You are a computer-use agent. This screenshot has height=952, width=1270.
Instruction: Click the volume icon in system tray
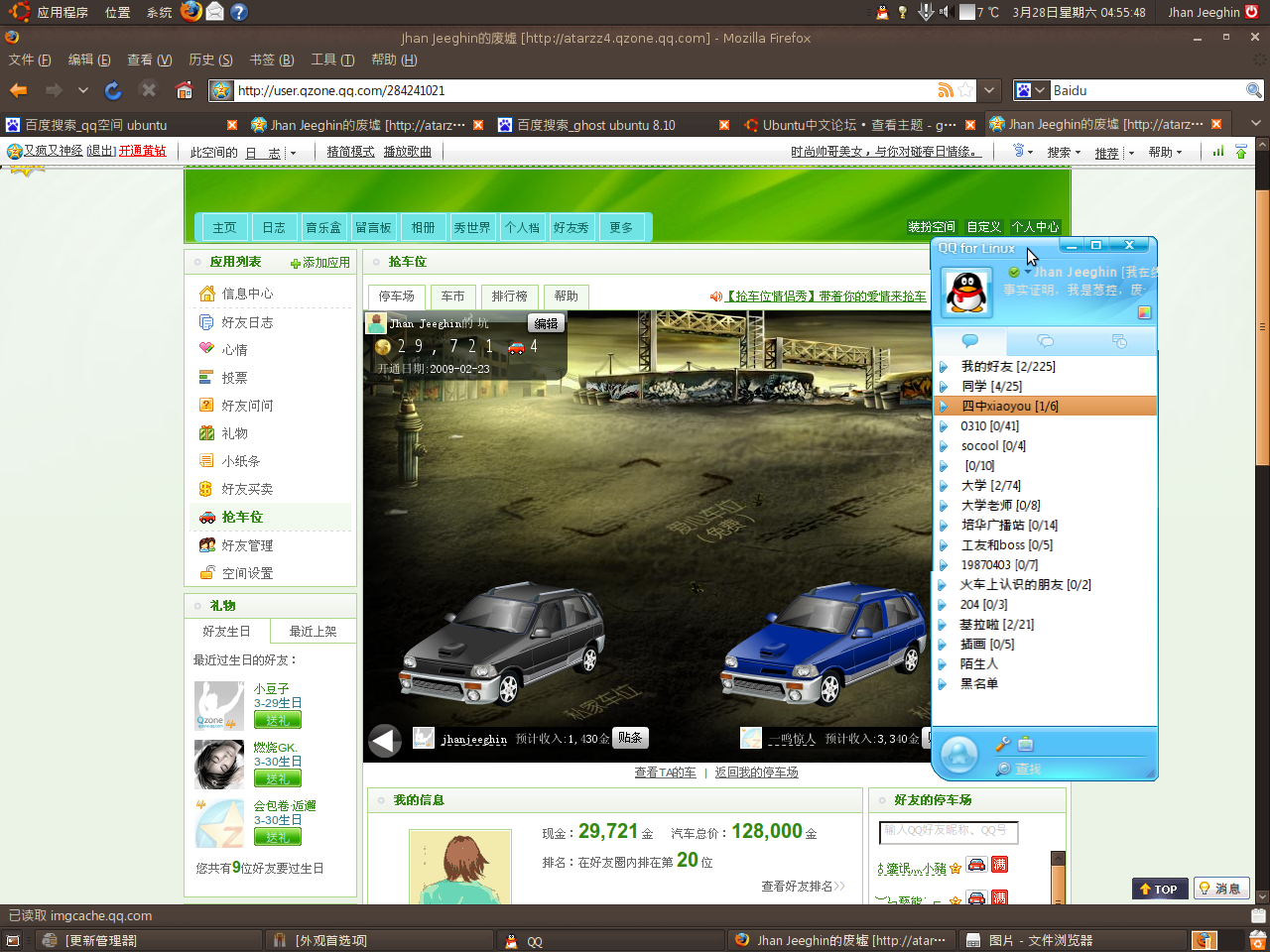click(946, 12)
